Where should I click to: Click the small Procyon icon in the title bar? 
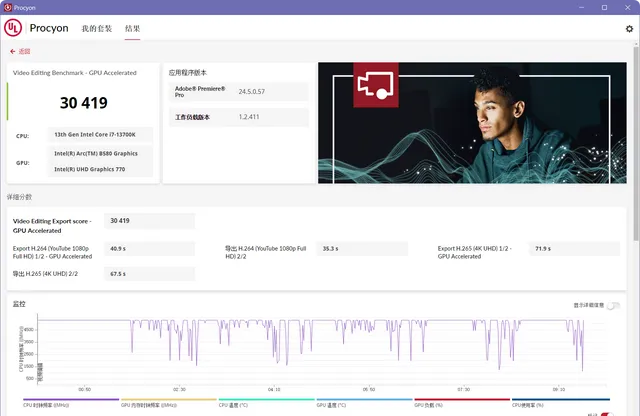(x=9, y=8)
